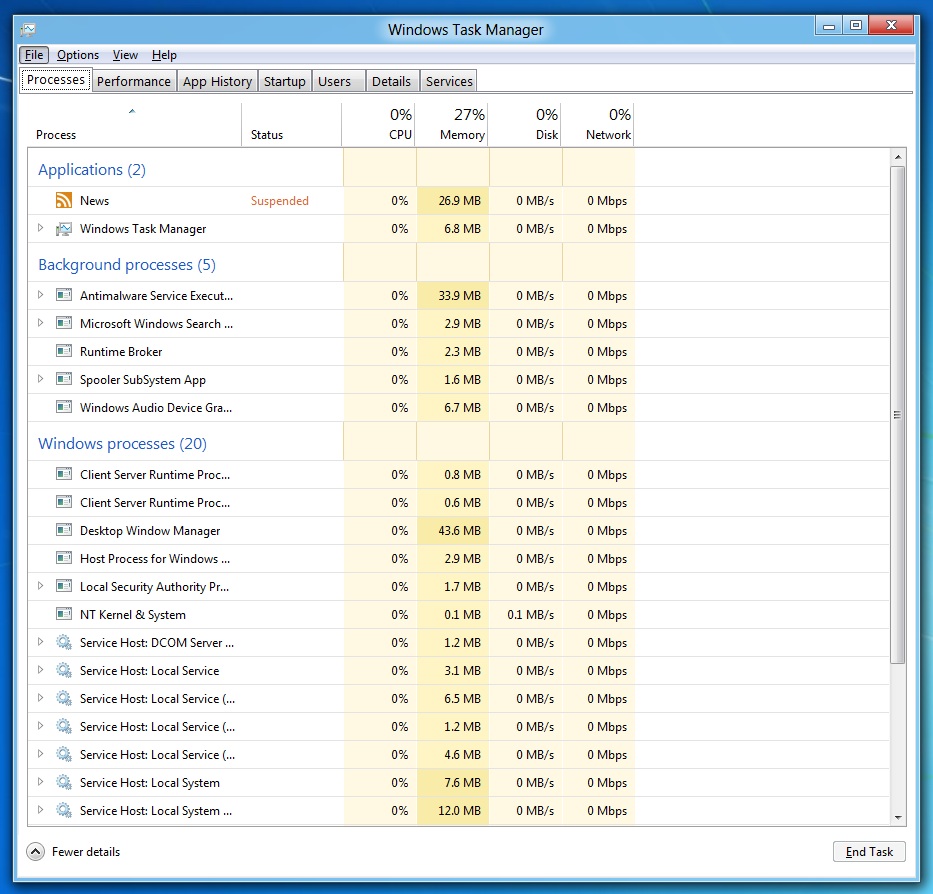The image size is (933, 894).
Task: Click the Local Security Authority process icon
Action: click(64, 586)
